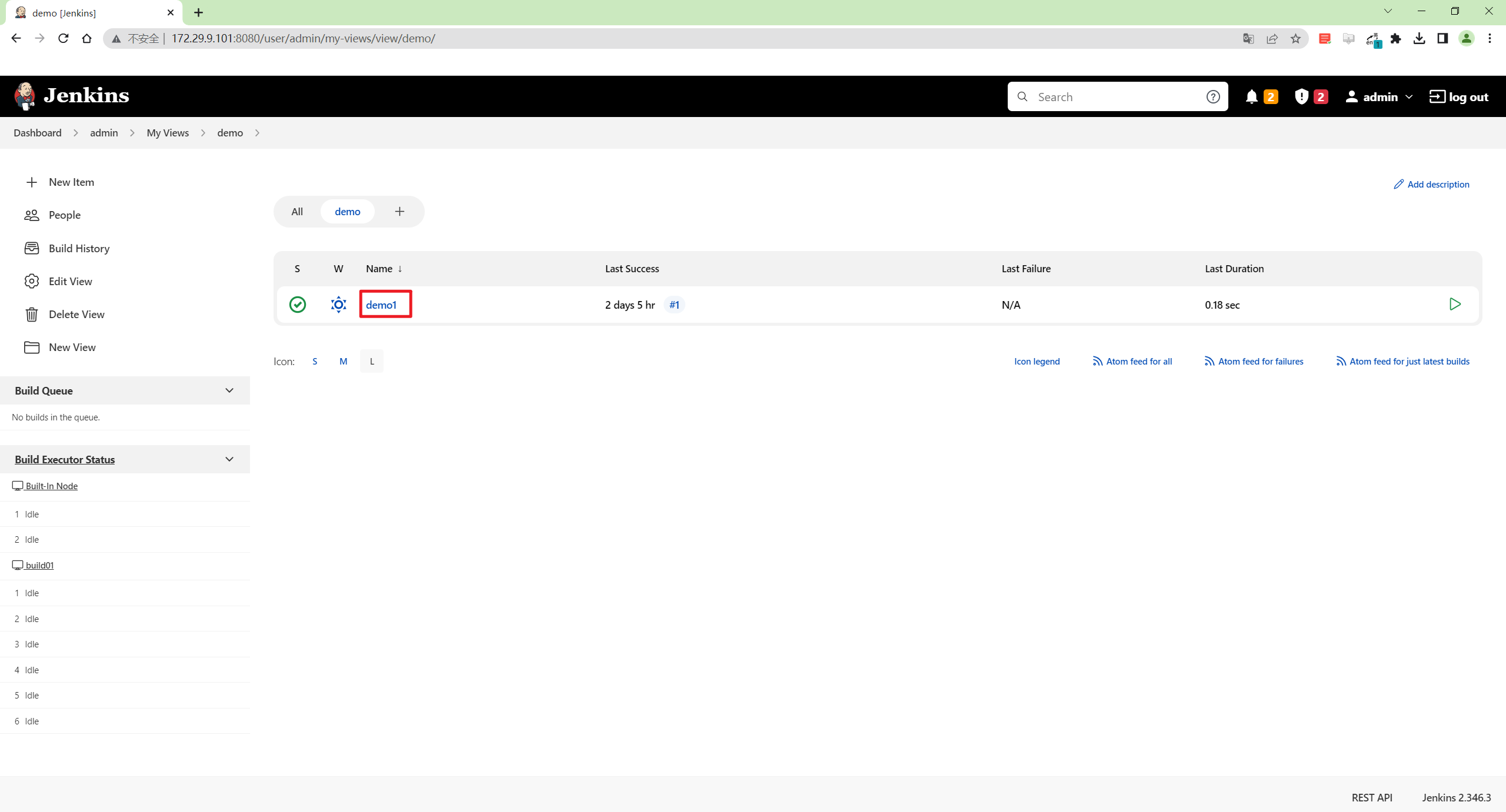Click the browser home icon
Screen dimensions: 1506x812
[x=86, y=38]
